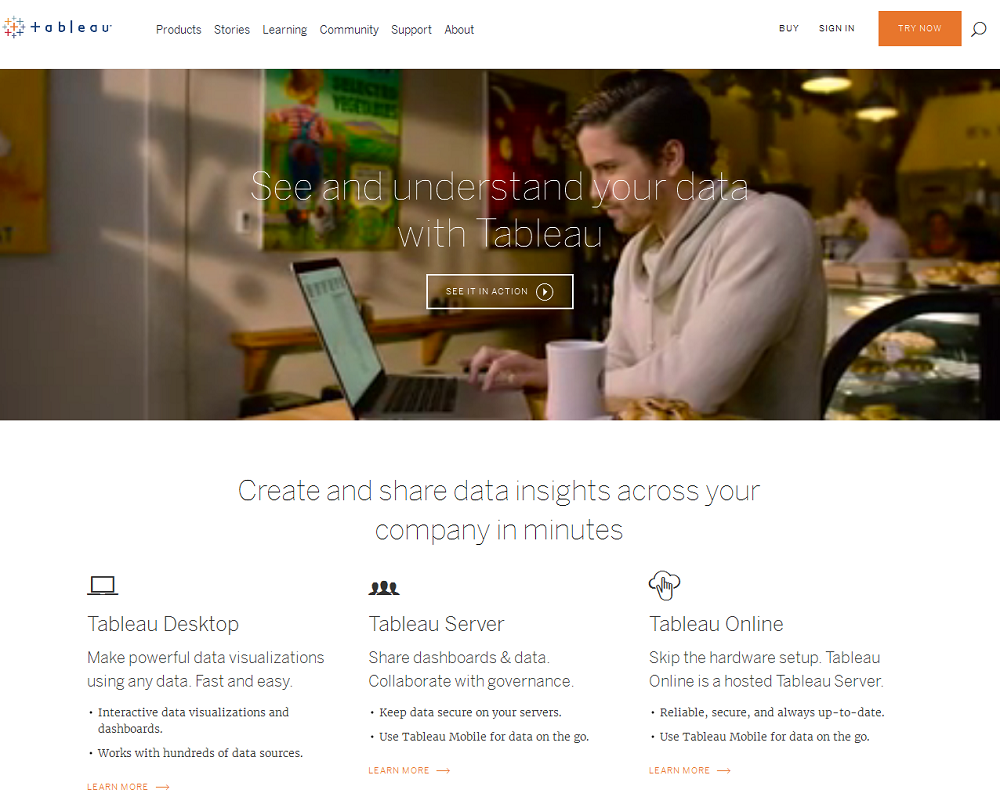This screenshot has height=804, width=1000.
Task: Open the Community menu
Action: tap(349, 30)
